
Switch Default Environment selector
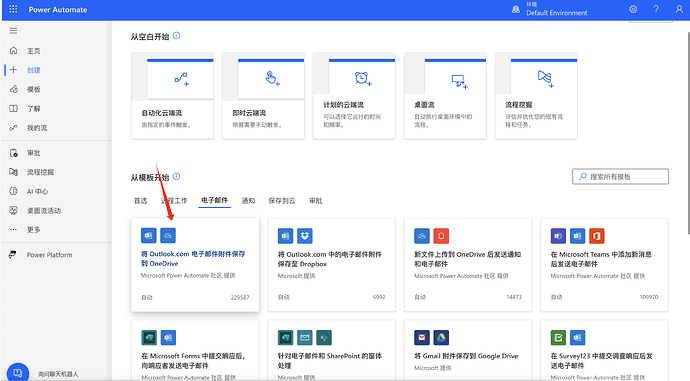[557, 13]
